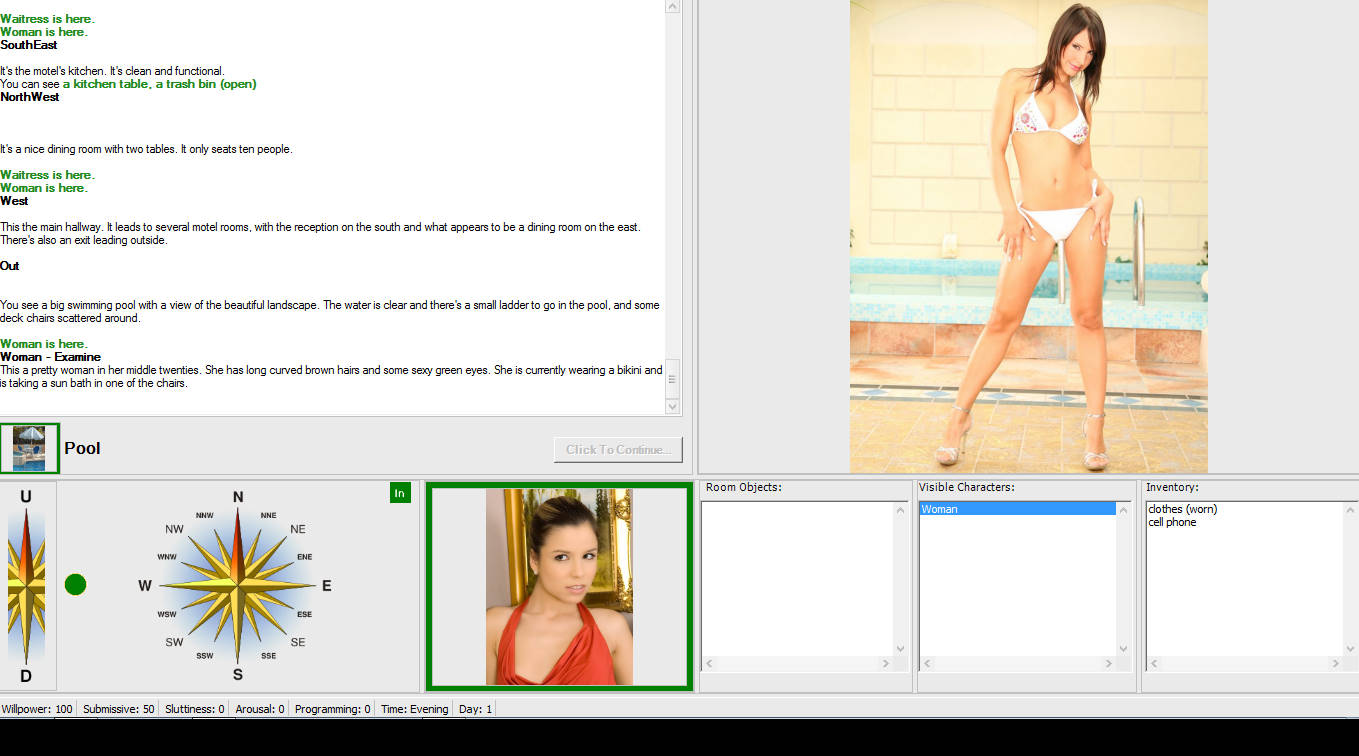Go East on the compass rose
Viewport: 1359px width, 756px height.
[326, 586]
